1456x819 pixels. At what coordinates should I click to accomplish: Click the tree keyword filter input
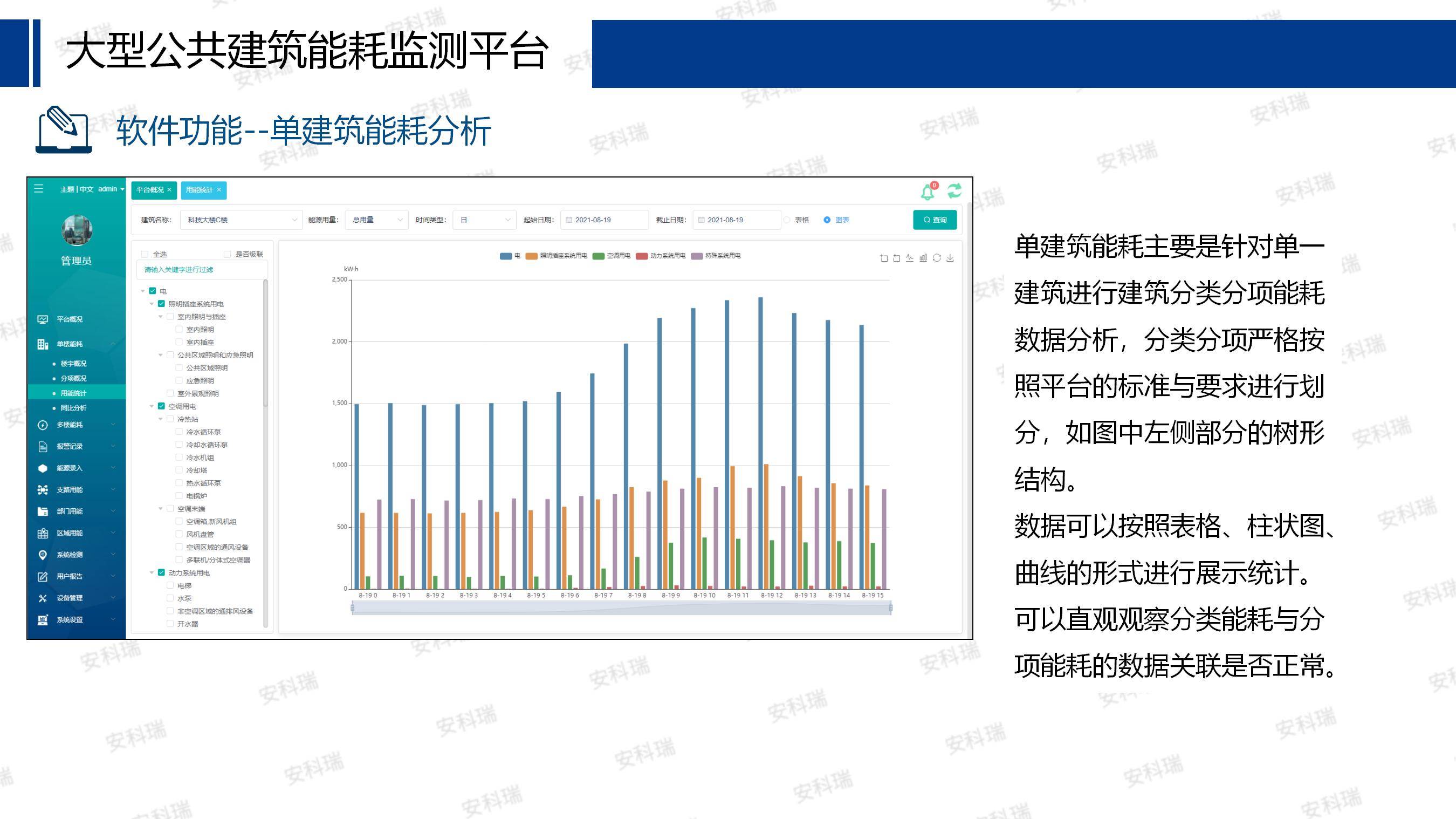tap(201, 270)
